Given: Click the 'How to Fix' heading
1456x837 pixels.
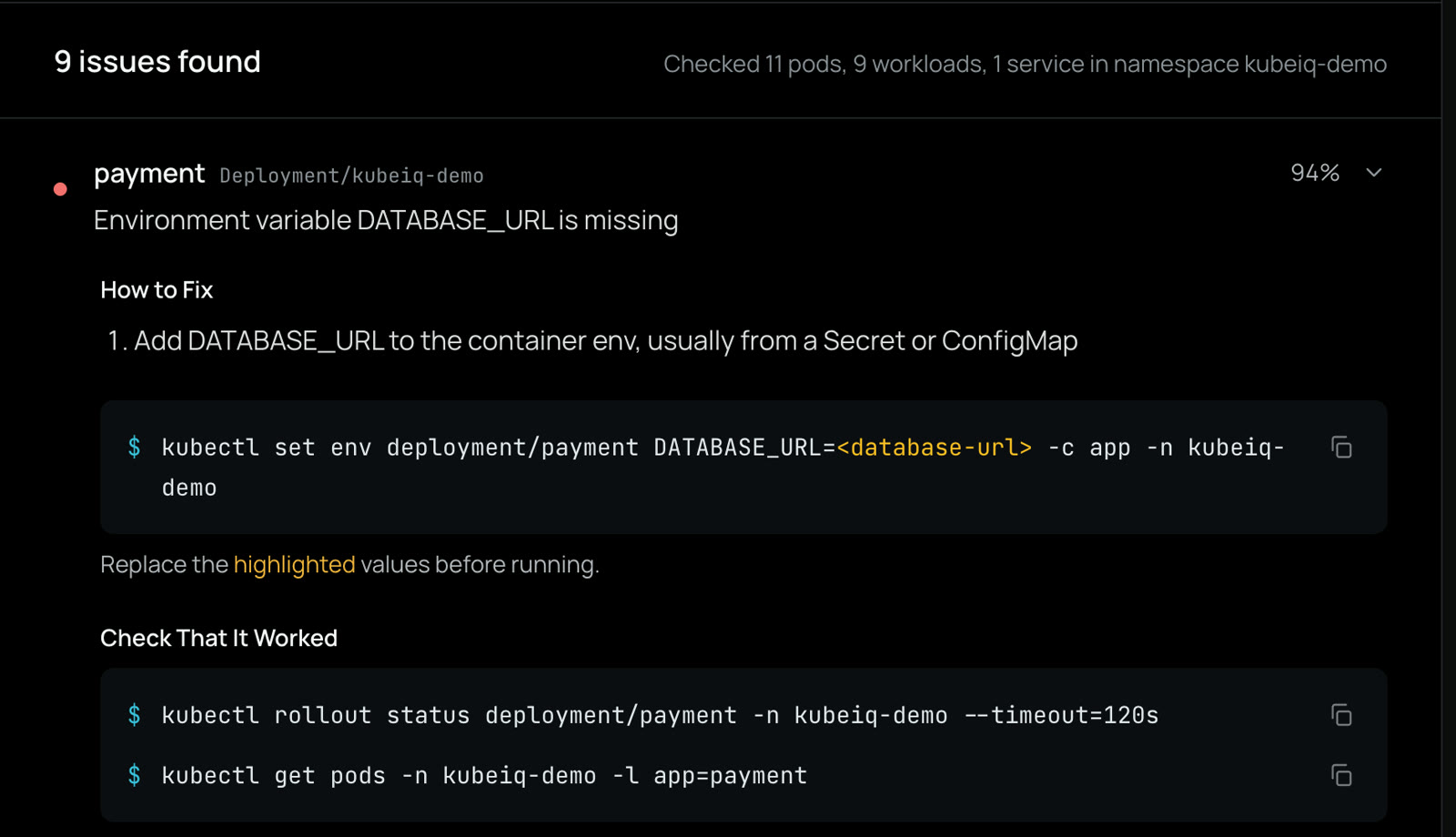Looking at the screenshot, I should tap(157, 290).
